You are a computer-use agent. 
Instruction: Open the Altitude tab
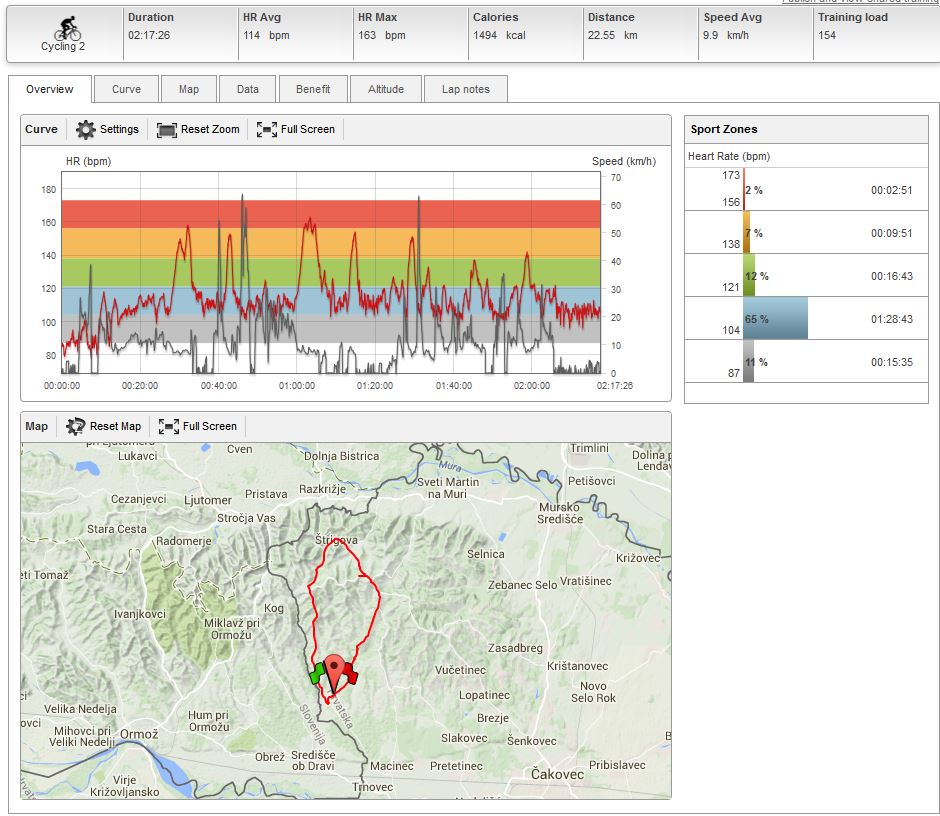(386, 89)
